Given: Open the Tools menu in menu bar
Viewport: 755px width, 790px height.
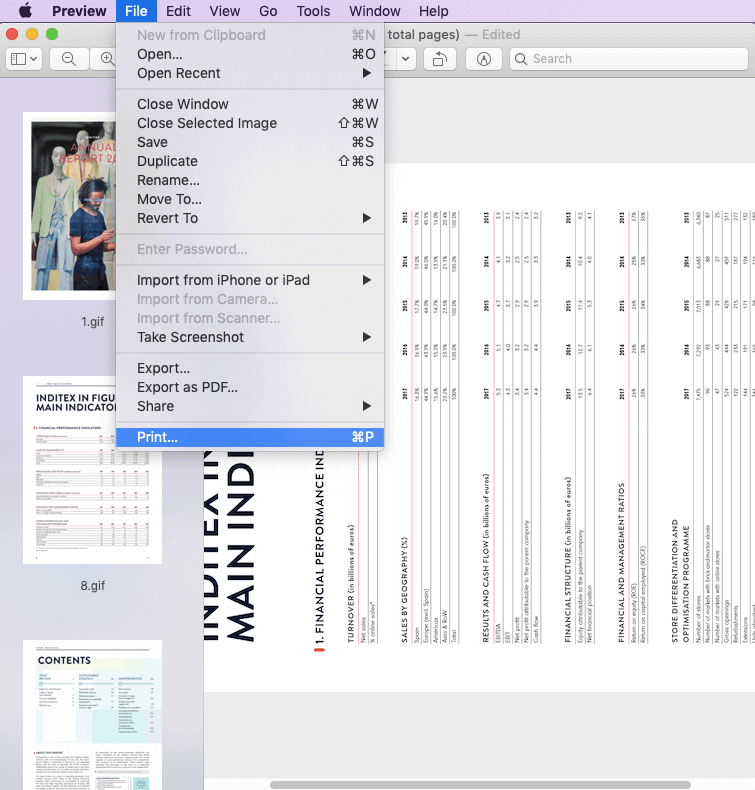Looking at the screenshot, I should (x=313, y=11).
